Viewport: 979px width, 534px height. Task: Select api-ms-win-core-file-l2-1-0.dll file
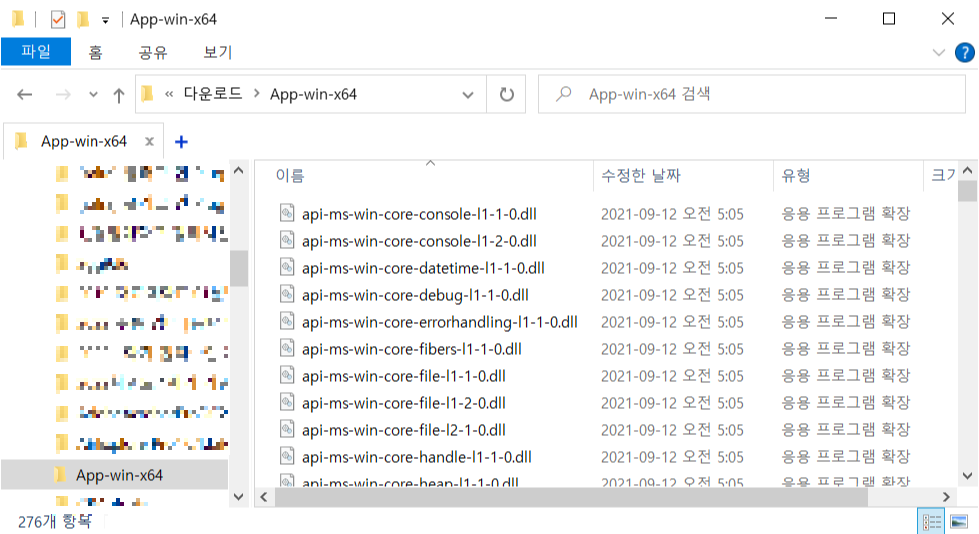pyautogui.click(x=403, y=430)
